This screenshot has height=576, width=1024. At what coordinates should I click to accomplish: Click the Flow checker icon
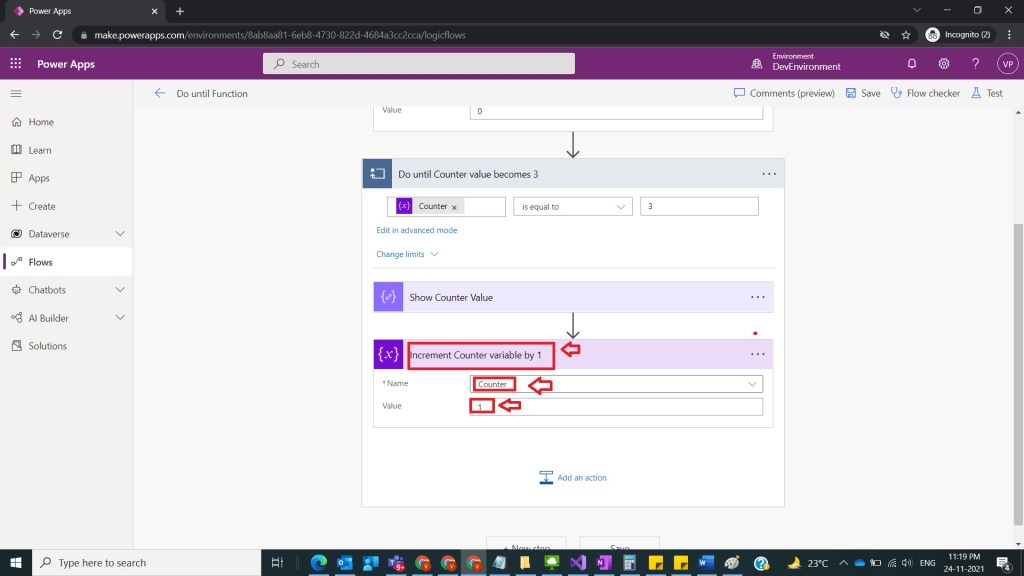coord(897,93)
